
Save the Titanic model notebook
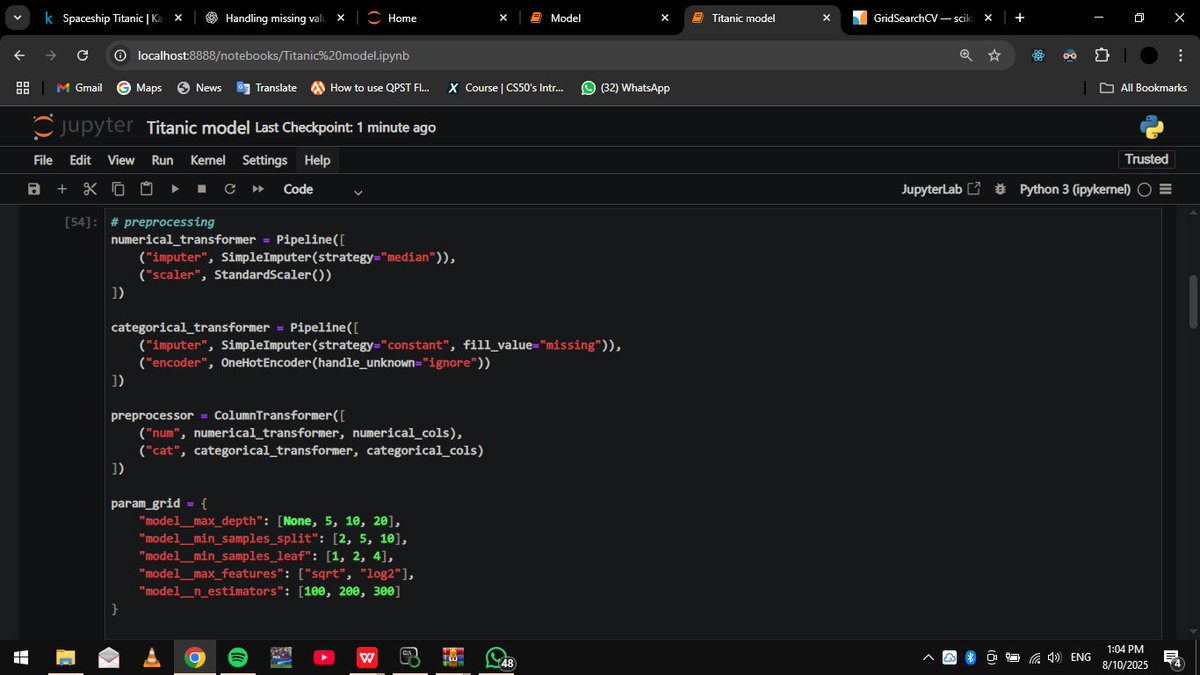[x=33, y=188]
